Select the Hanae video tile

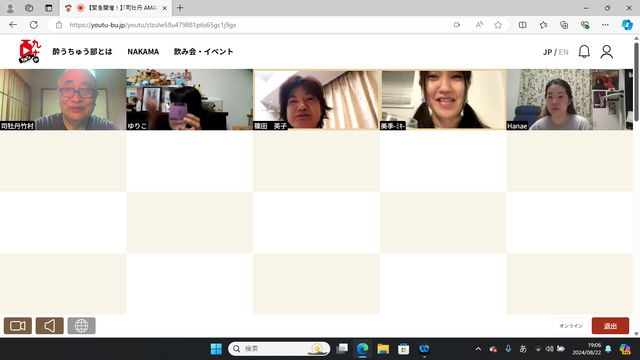[x=570, y=100]
